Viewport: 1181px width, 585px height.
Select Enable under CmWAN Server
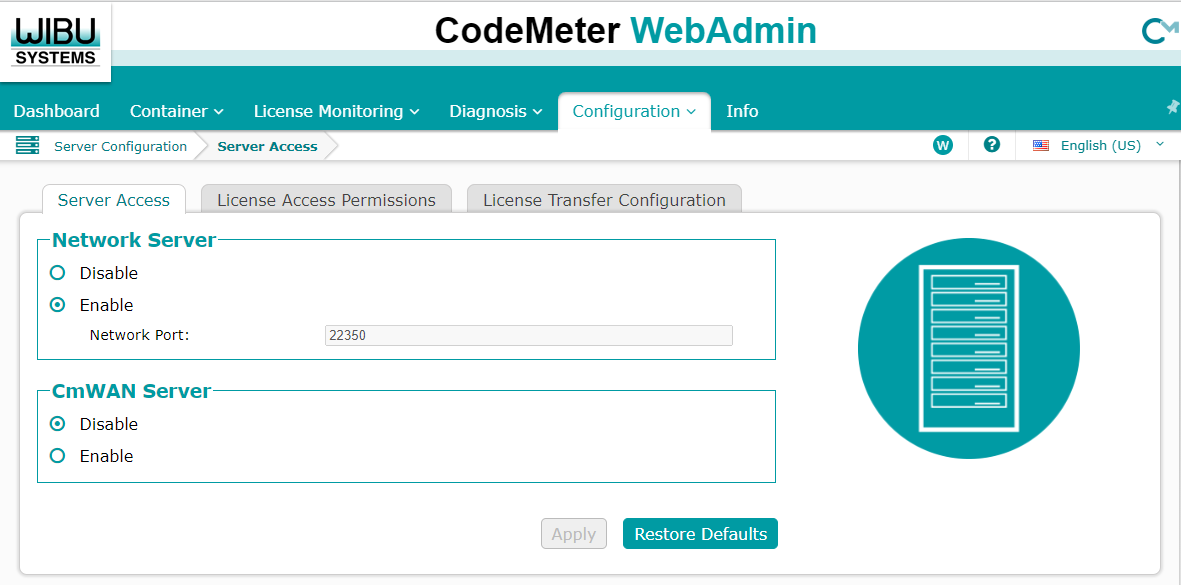58,456
